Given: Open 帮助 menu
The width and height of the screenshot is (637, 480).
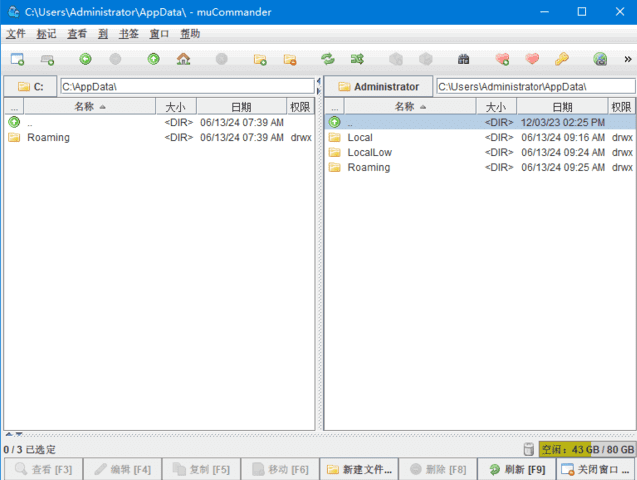Looking at the screenshot, I should click(190, 34).
